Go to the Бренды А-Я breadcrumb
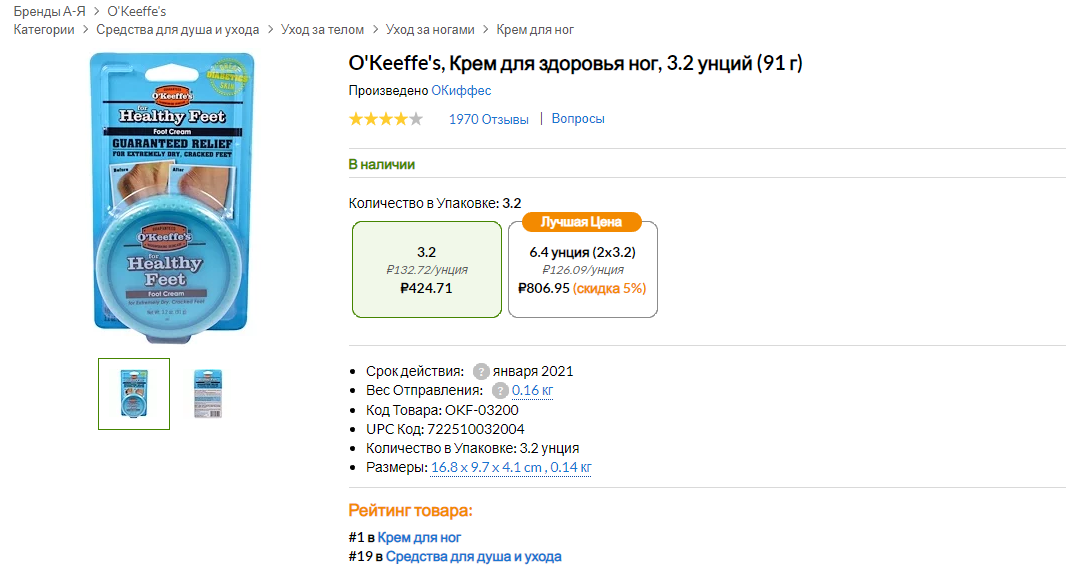 tap(49, 11)
